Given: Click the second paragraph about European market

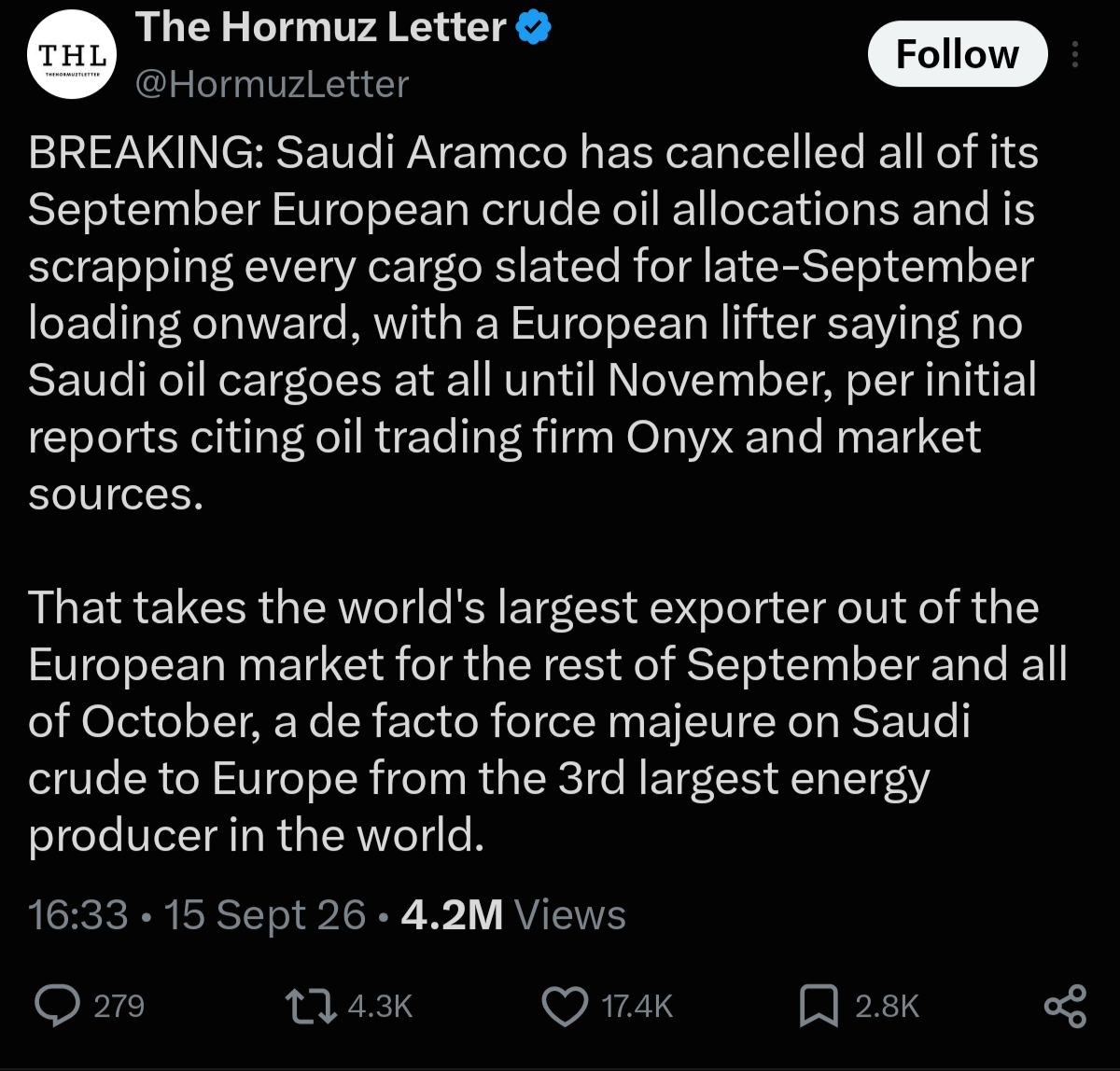Looking at the screenshot, I should click(x=548, y=721).
